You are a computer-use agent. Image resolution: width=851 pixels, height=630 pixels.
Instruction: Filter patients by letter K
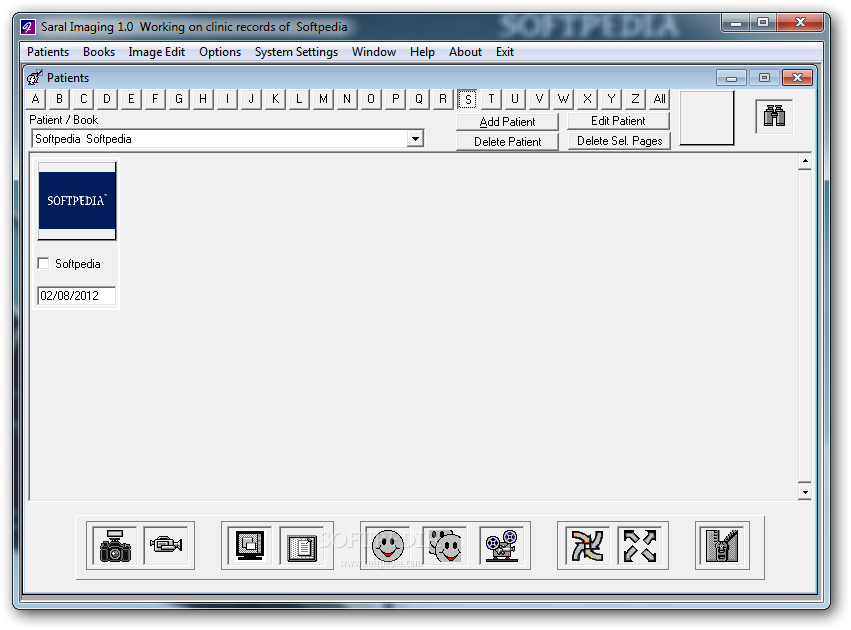tap(275, 99)
